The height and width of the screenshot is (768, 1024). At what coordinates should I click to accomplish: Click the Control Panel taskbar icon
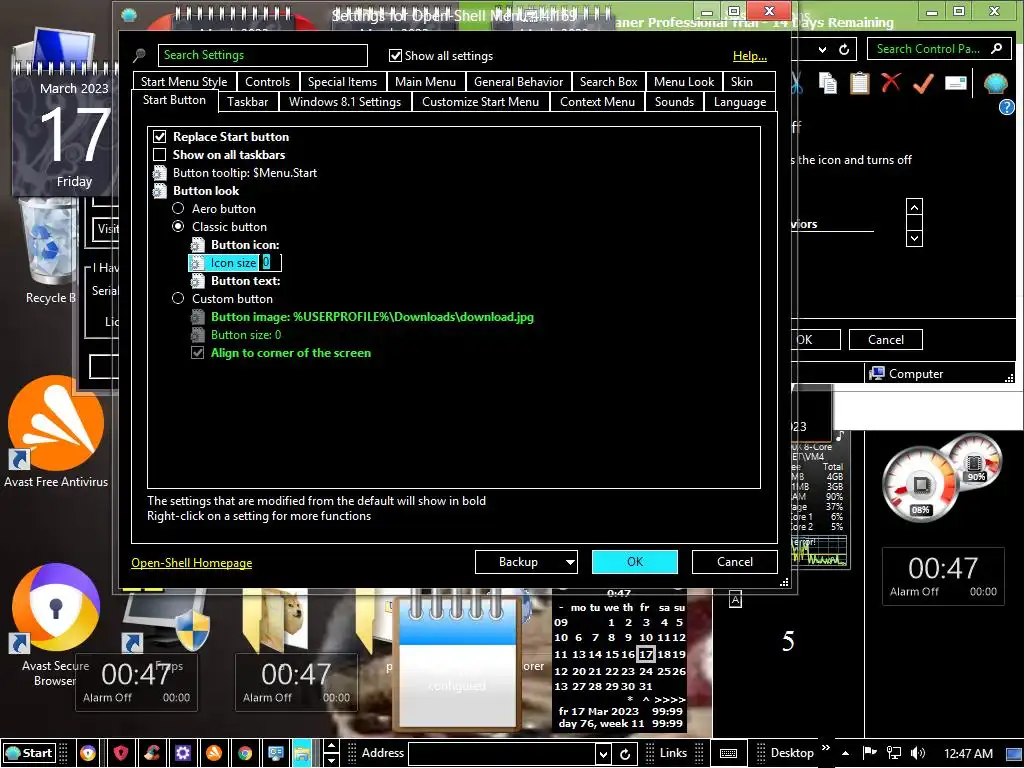pos(276,753)
